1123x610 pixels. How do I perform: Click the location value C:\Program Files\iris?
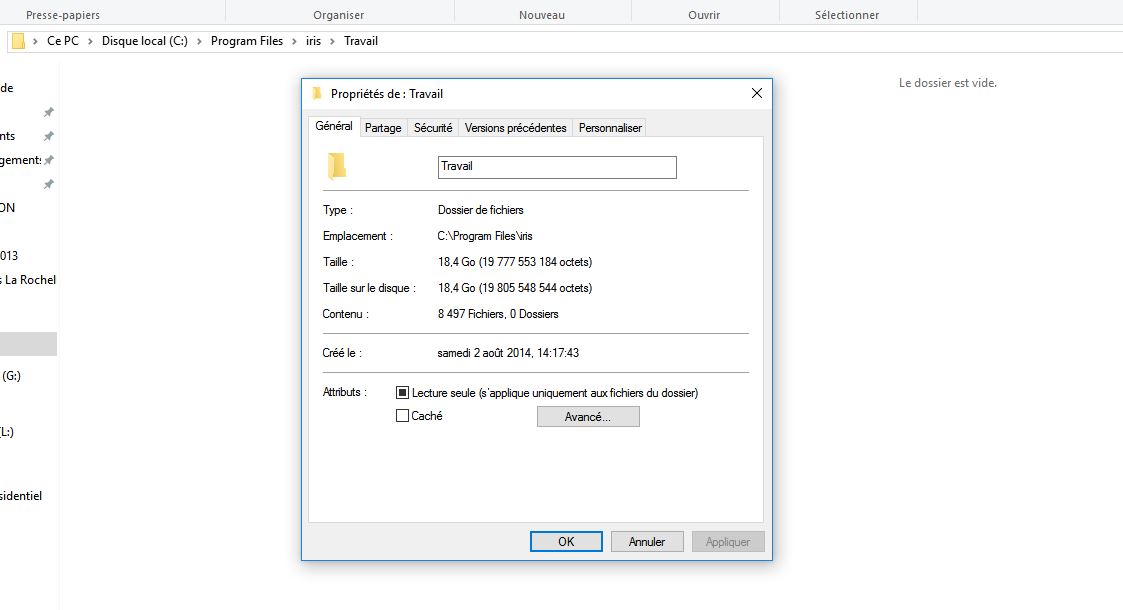(485, 236)
